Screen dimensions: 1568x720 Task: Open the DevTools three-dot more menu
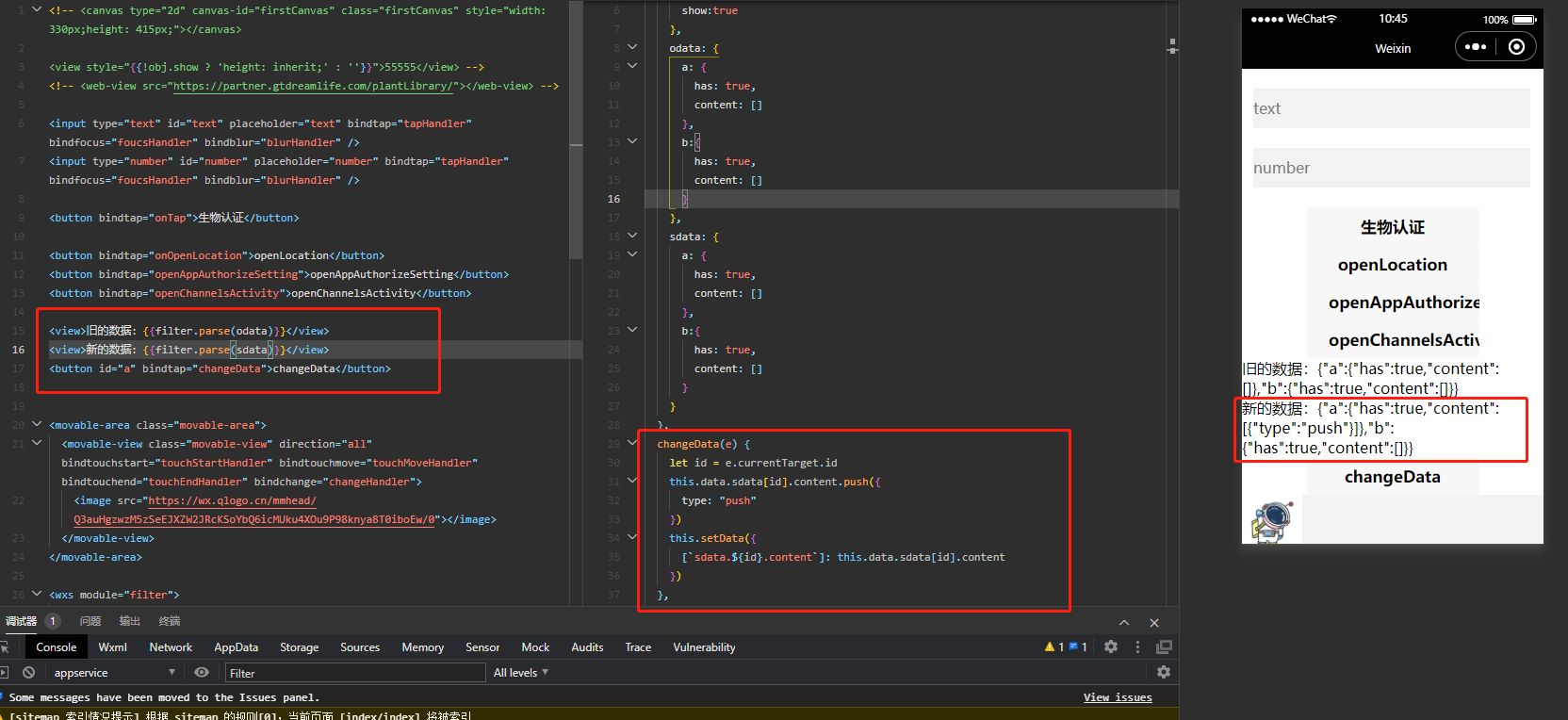(1137, 646)
